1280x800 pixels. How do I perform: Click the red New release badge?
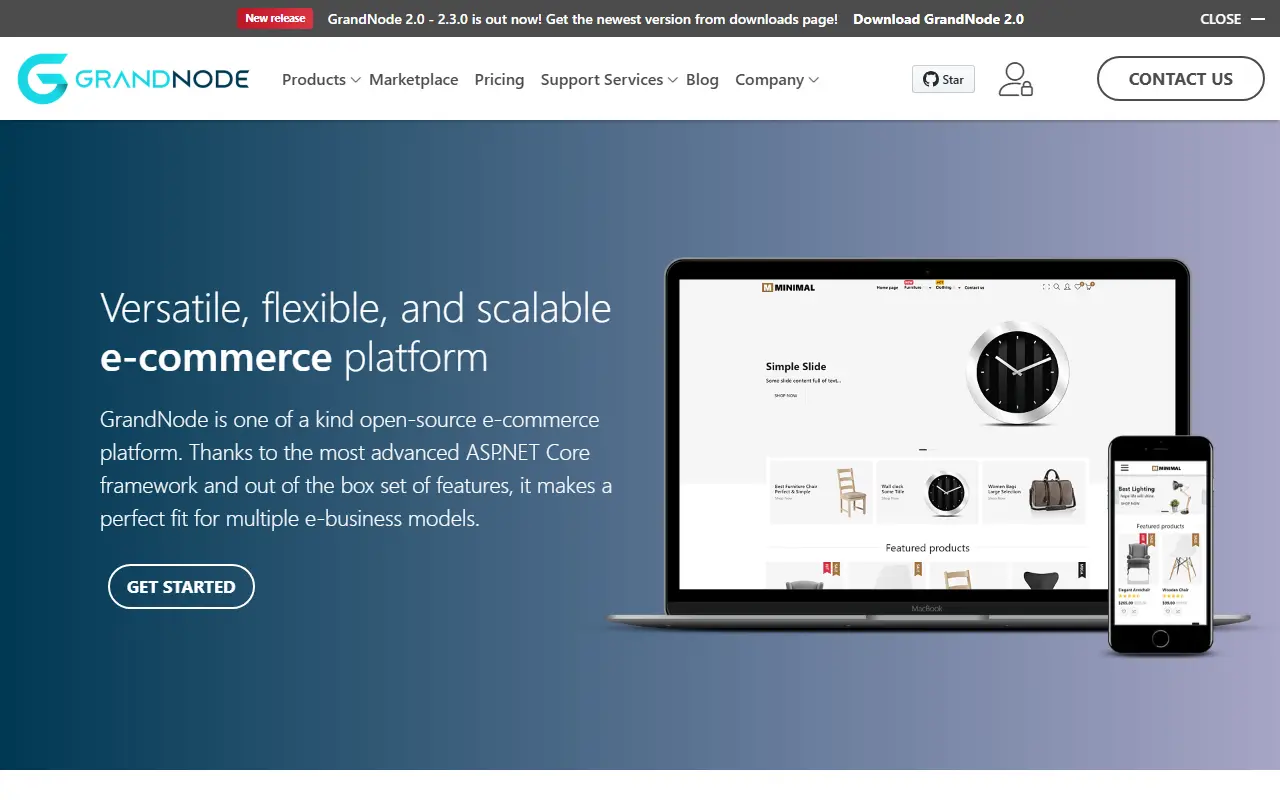tap(275, 18)
